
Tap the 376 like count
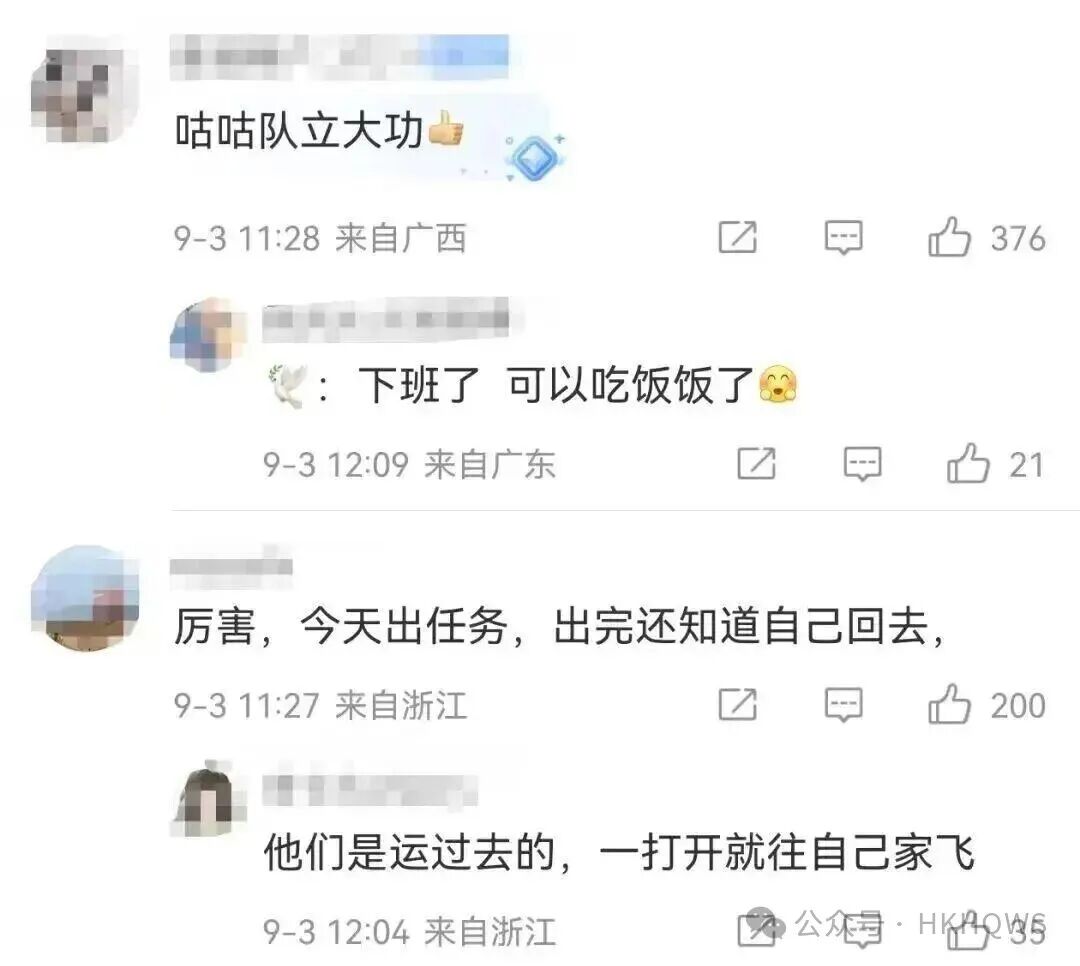tap(1018, 238)
